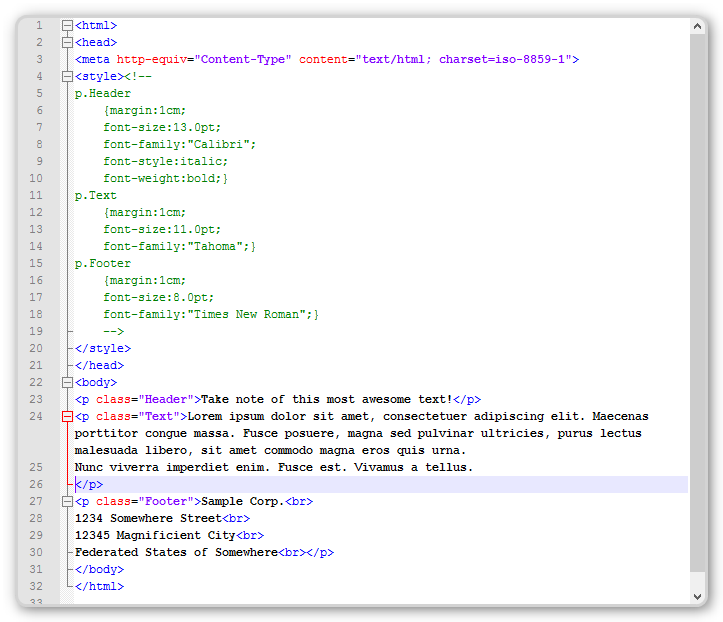723x622 pixels.
Task: Click the </body> closing tag
Action: [100, 569]
